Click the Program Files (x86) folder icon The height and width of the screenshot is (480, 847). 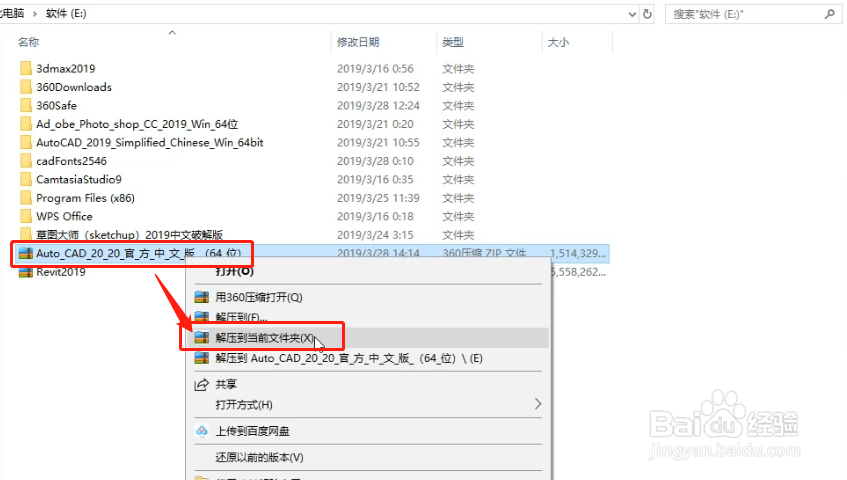(25, 198)
